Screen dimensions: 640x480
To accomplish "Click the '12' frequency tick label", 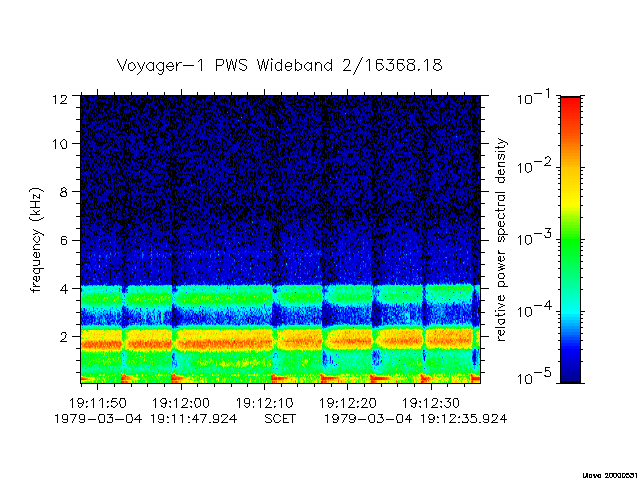I will pyautogui.click(x=60, y=99).
